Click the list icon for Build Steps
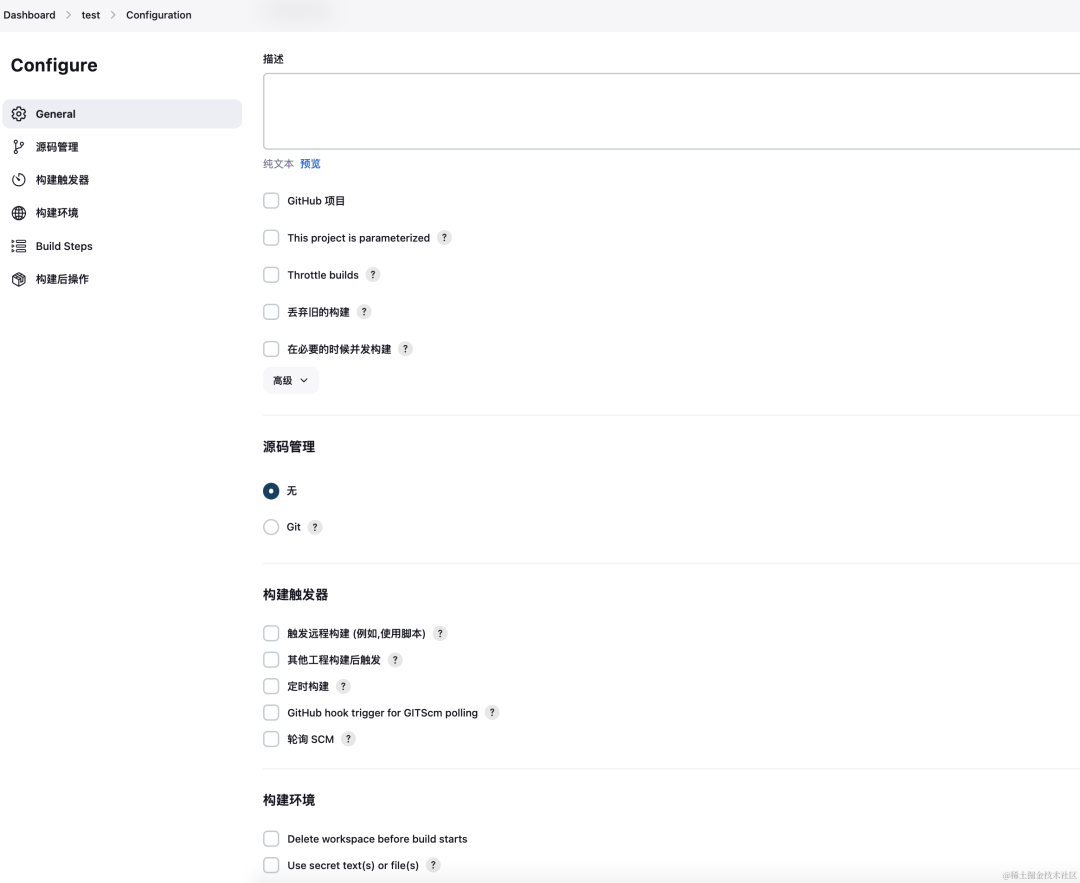 pos(19,246)
